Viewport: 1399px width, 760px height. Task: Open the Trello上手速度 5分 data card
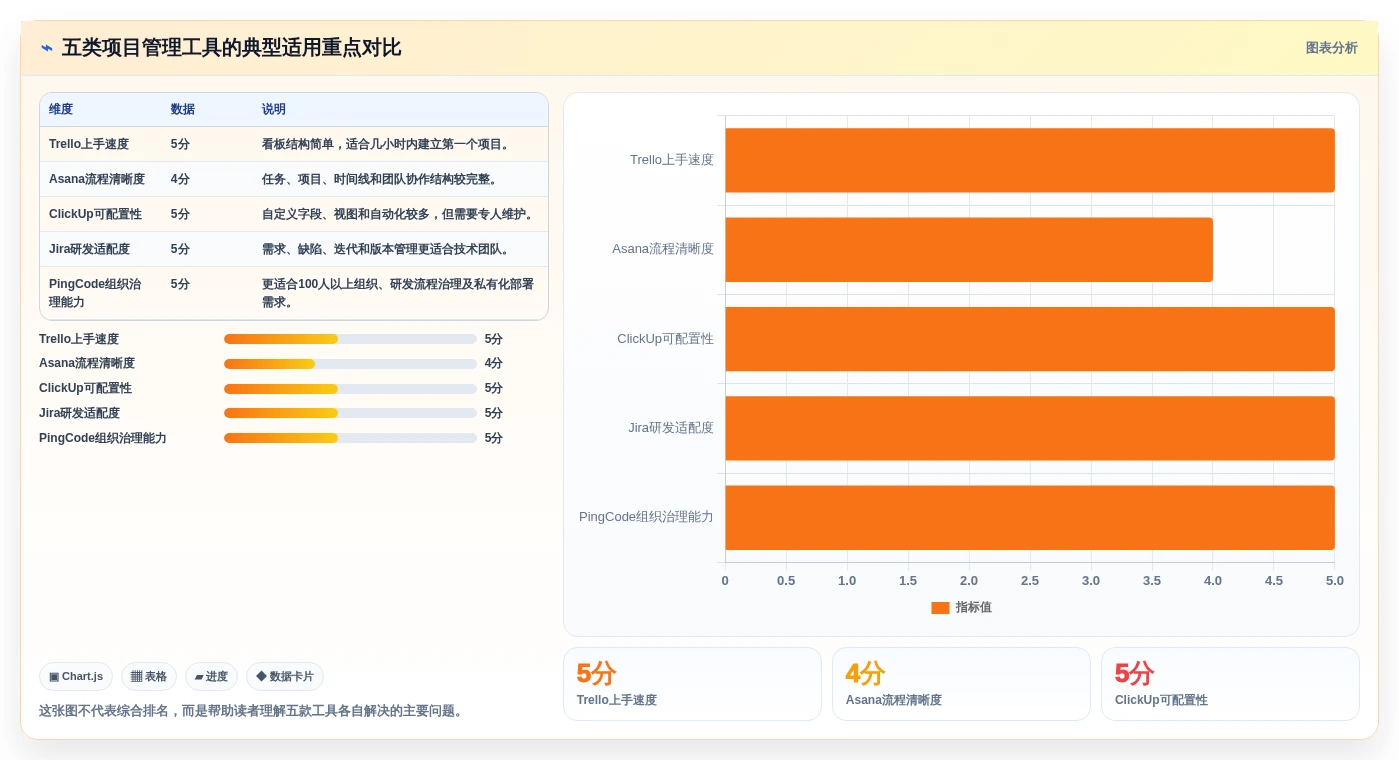[692, 684]
